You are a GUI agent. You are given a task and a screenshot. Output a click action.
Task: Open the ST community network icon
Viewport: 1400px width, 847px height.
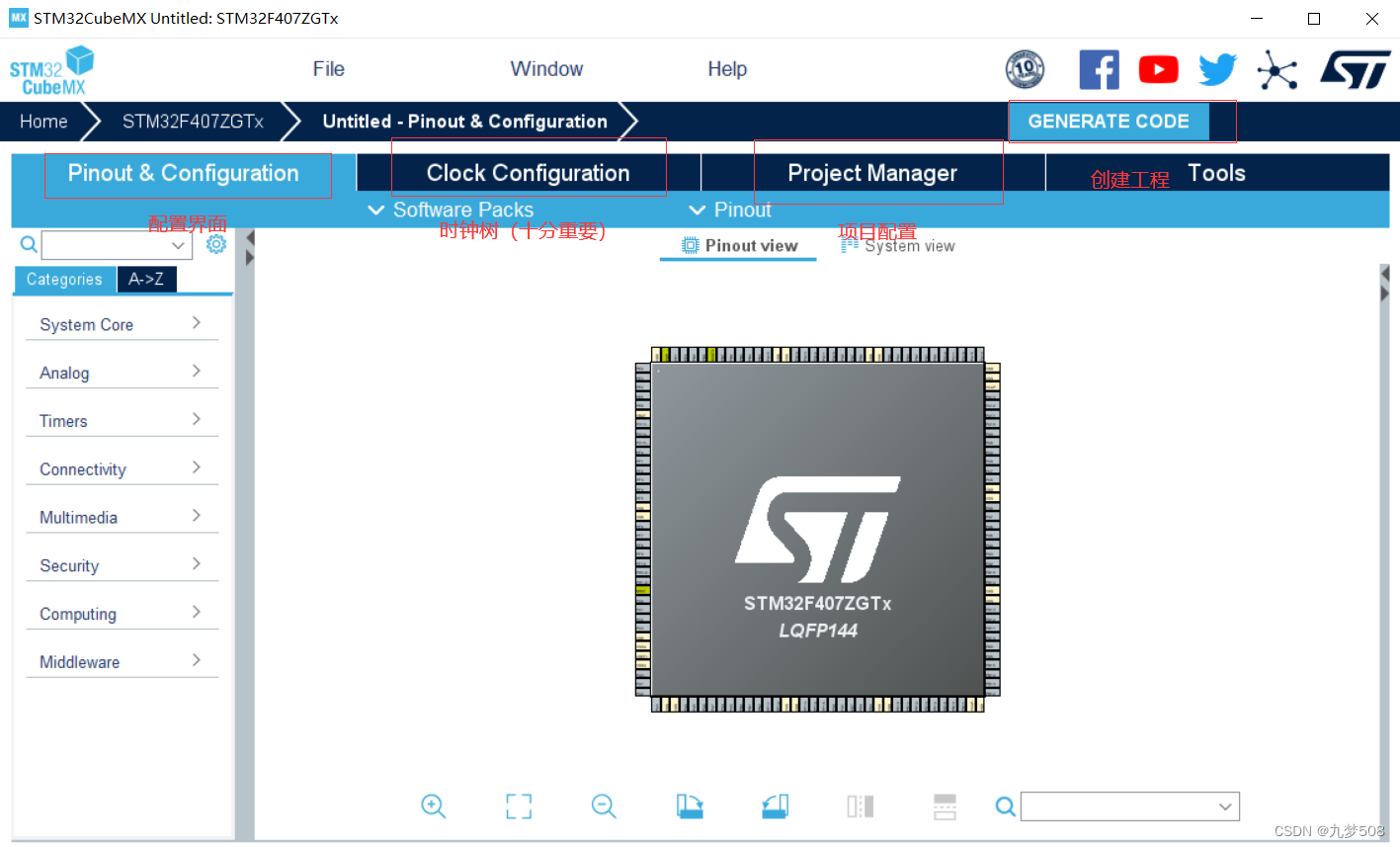1276,70
